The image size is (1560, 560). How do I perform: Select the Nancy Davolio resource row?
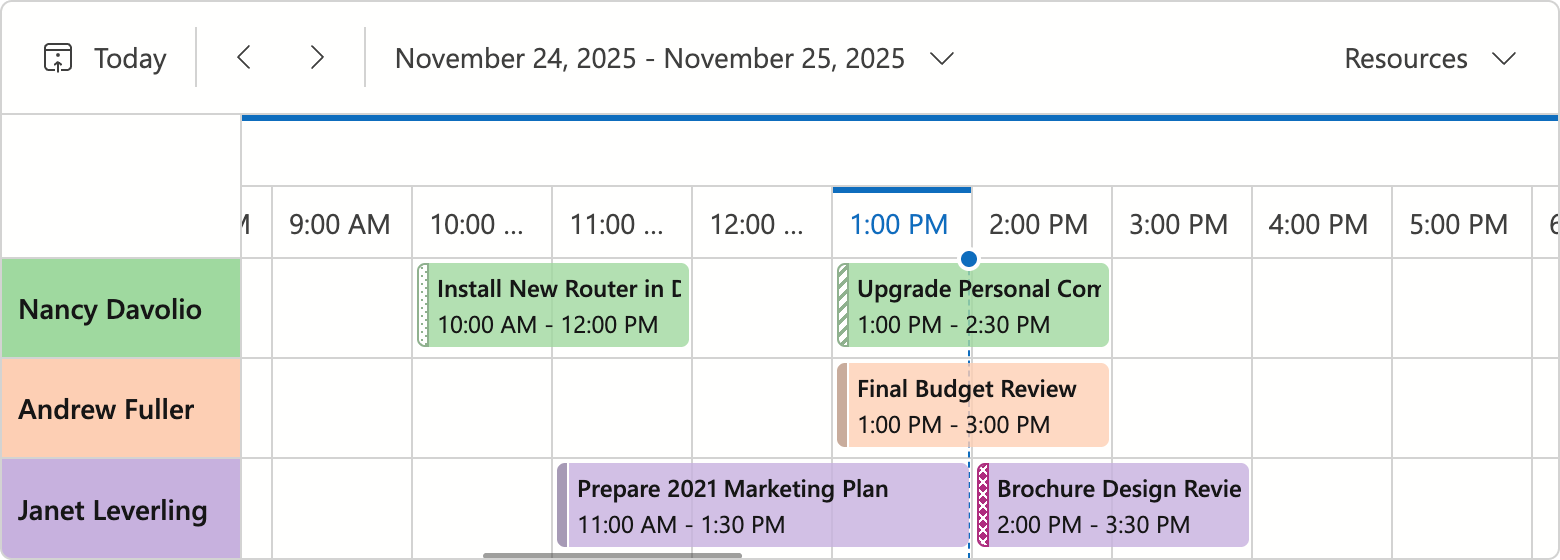tap(121, 309)
